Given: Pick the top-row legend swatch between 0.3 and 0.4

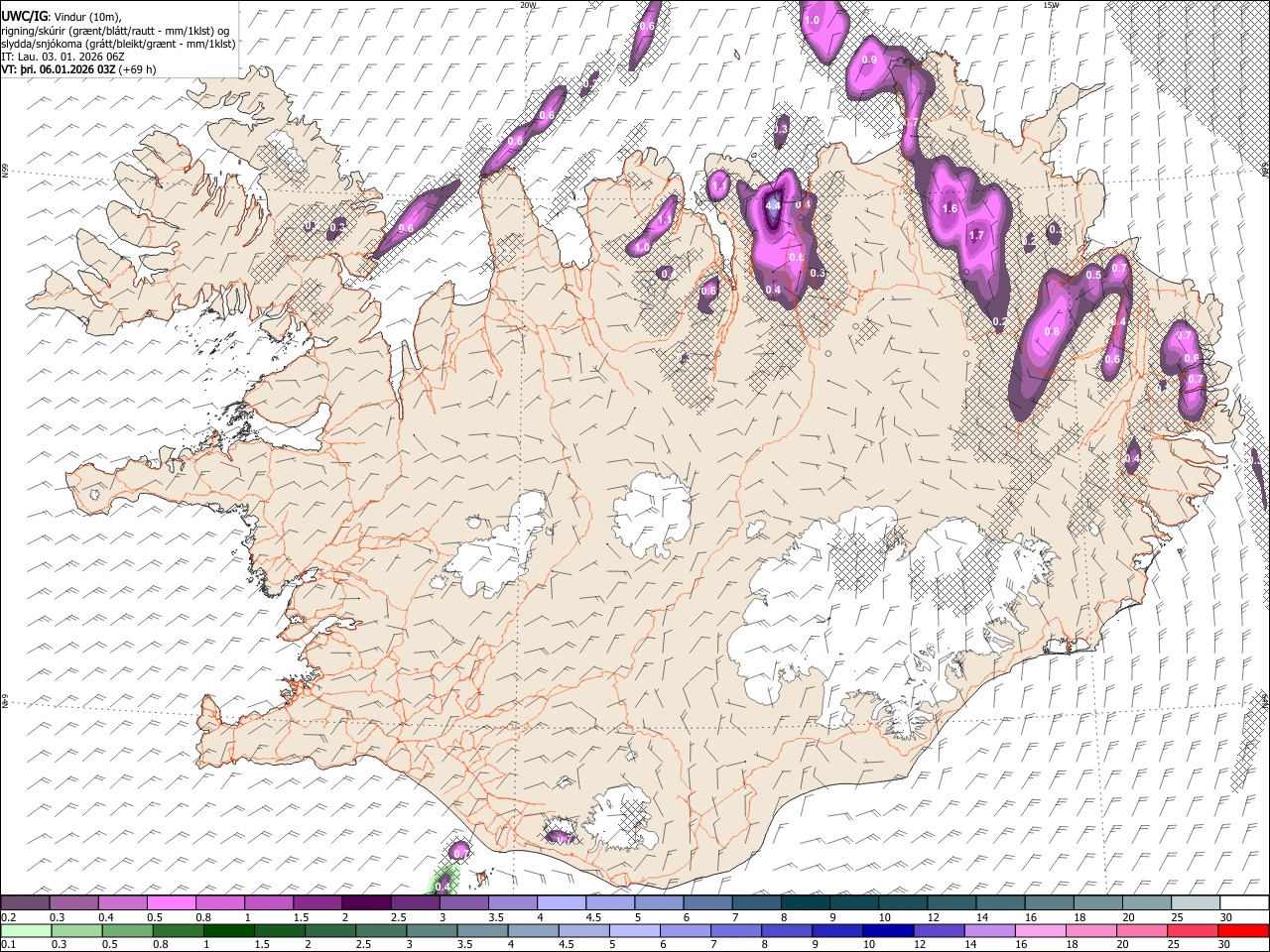Looking at the screenshot, I should click(x=73, y=903).
